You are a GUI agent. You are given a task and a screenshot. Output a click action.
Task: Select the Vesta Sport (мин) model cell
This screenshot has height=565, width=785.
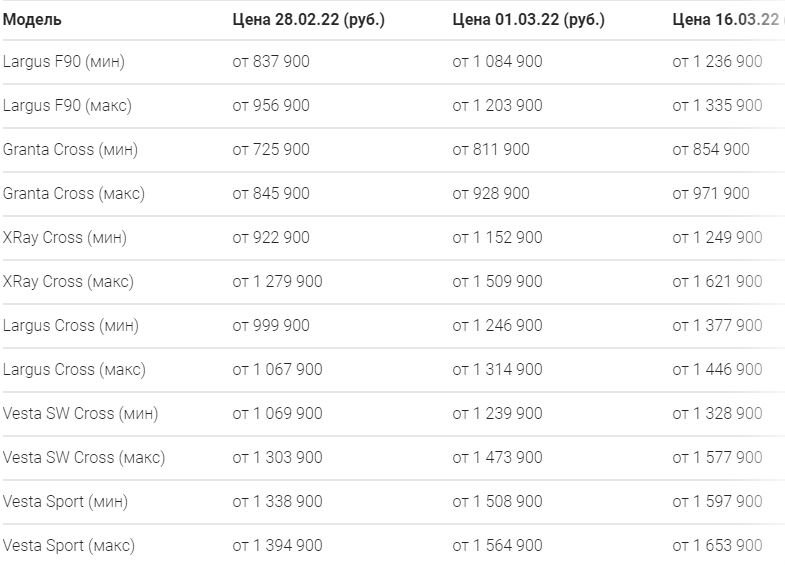coord(65,502)
